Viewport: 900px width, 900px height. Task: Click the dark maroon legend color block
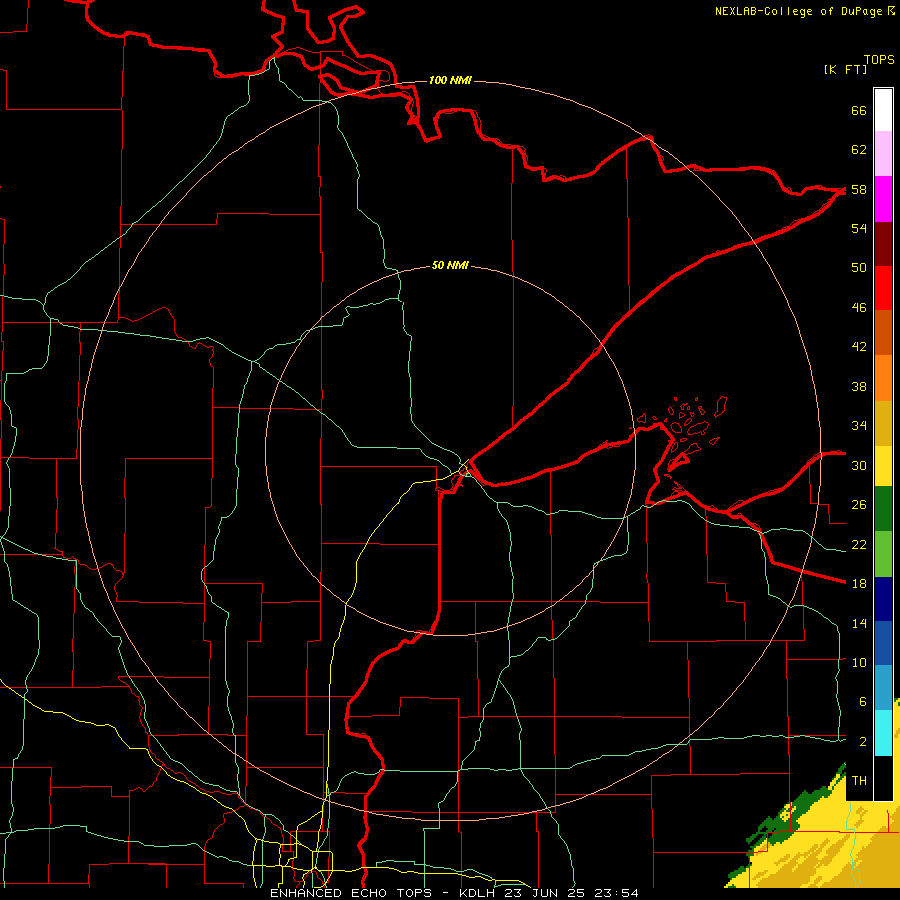tap(883, 244)
